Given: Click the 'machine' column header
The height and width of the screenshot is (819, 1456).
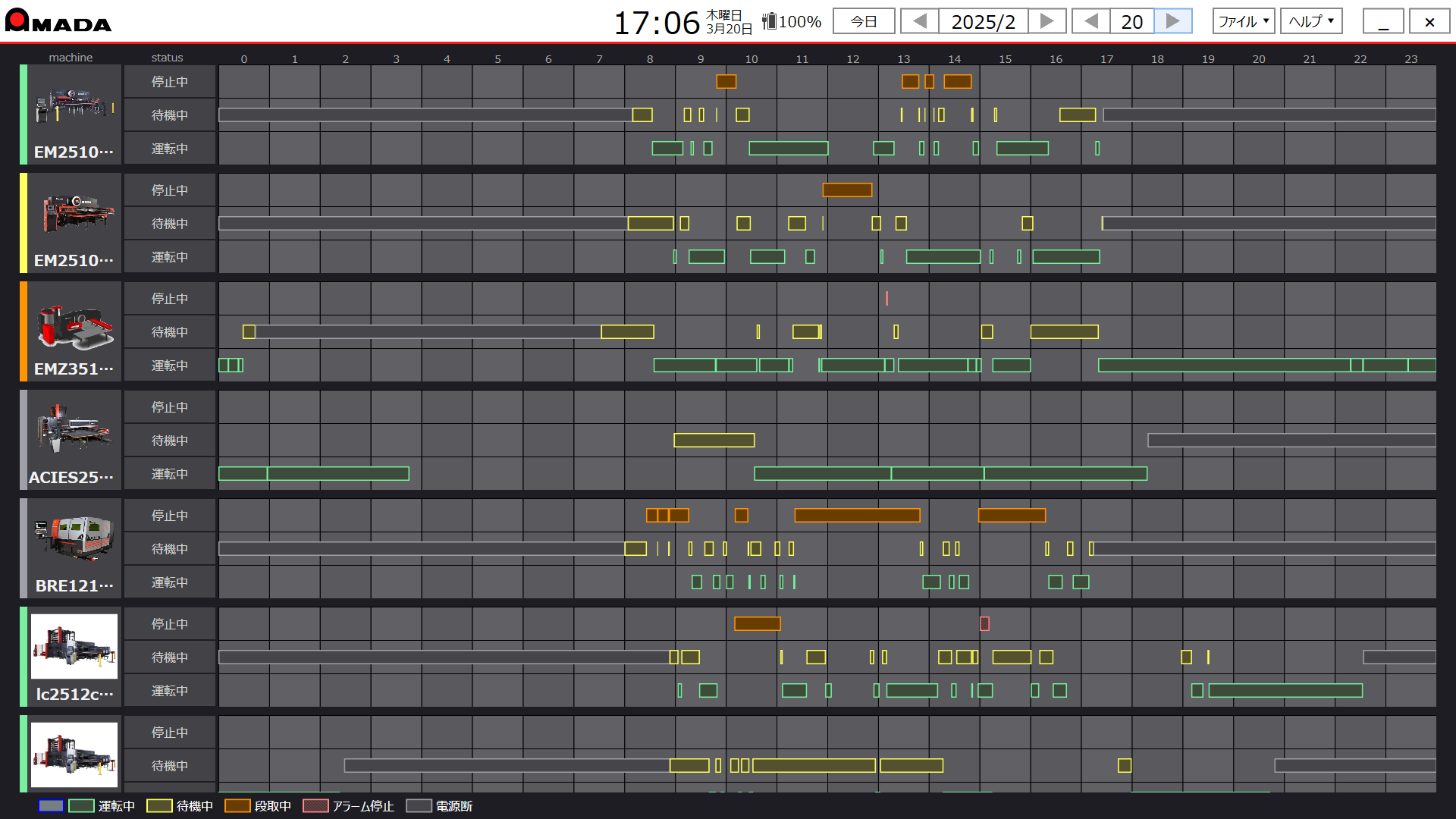Looking at the screenshot, I should 71,58.
